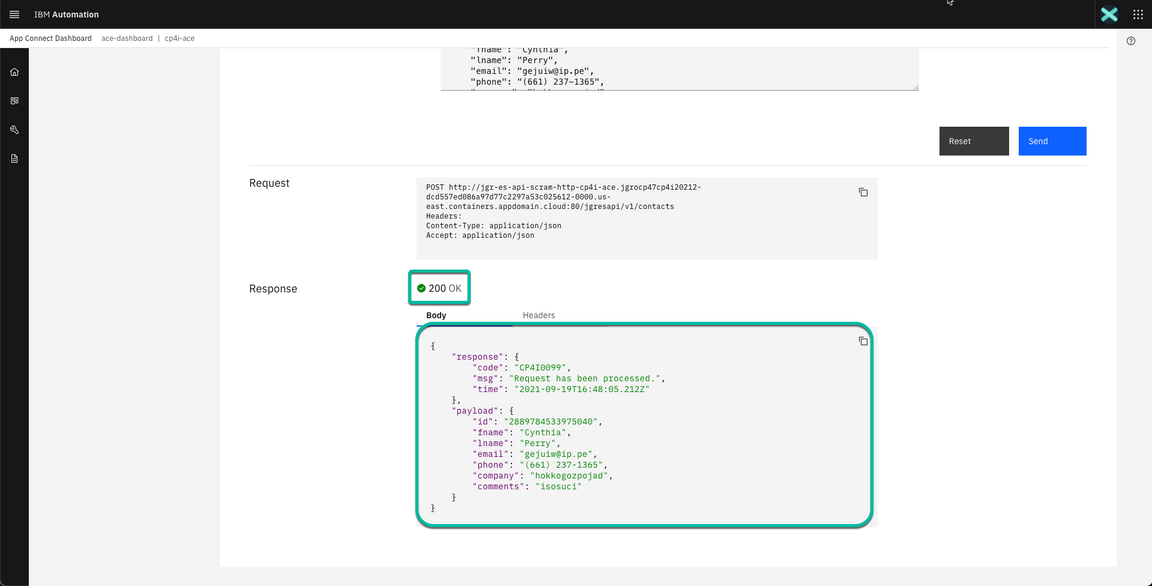Screen dimensions: 1152x586
Task: Open the dashboards icon in the left sidebar
Action: point(14,100)
